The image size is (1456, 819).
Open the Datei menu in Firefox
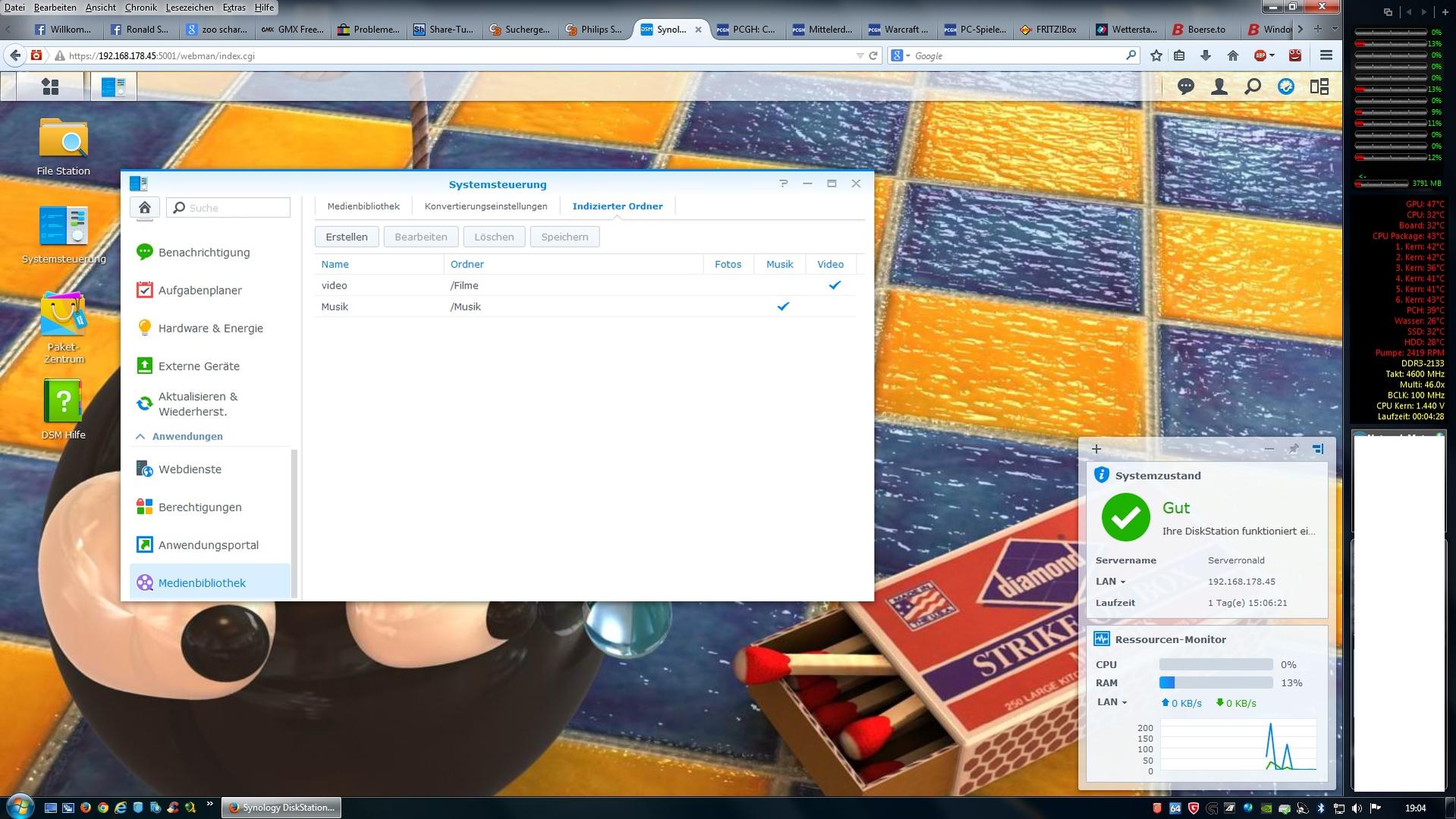14,7
